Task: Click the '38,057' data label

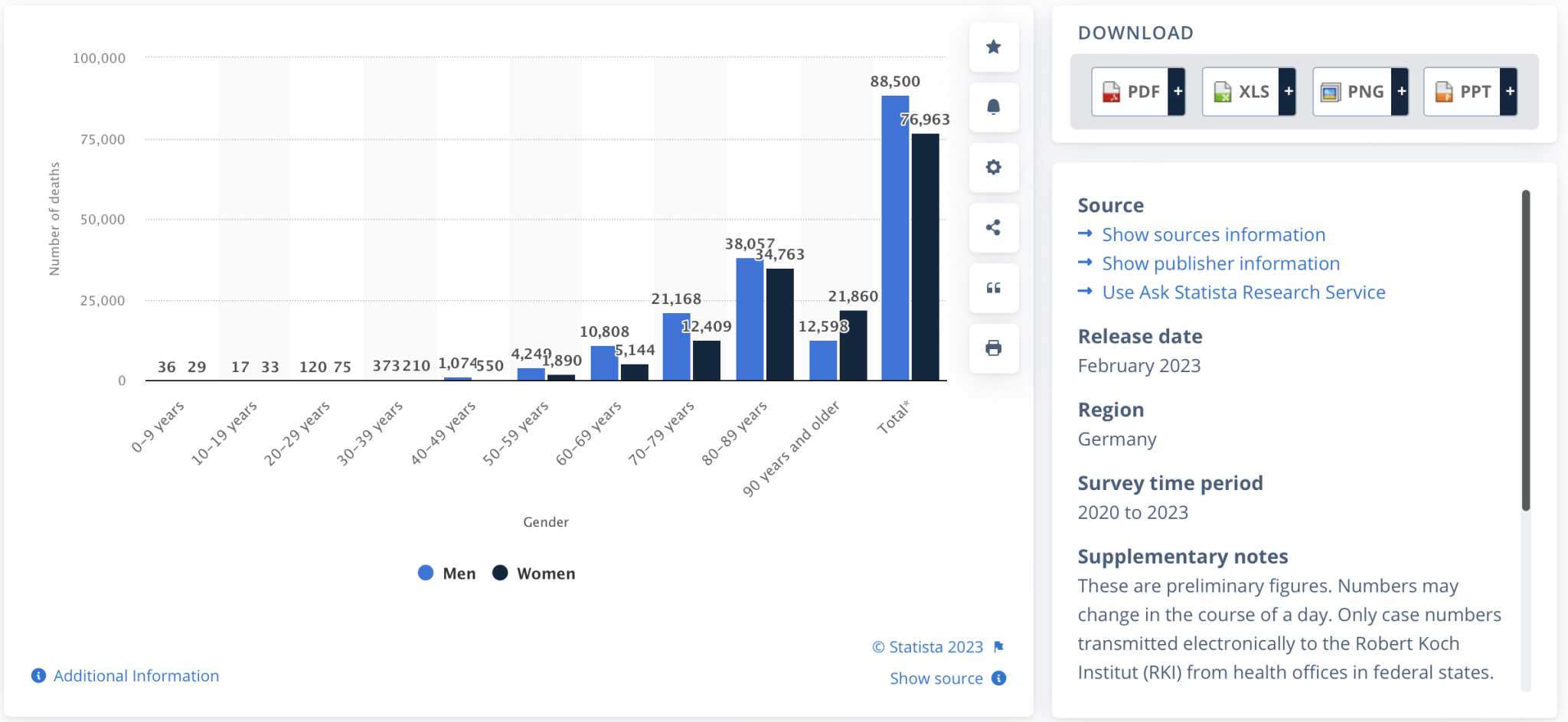Action: tap(750, 244)
